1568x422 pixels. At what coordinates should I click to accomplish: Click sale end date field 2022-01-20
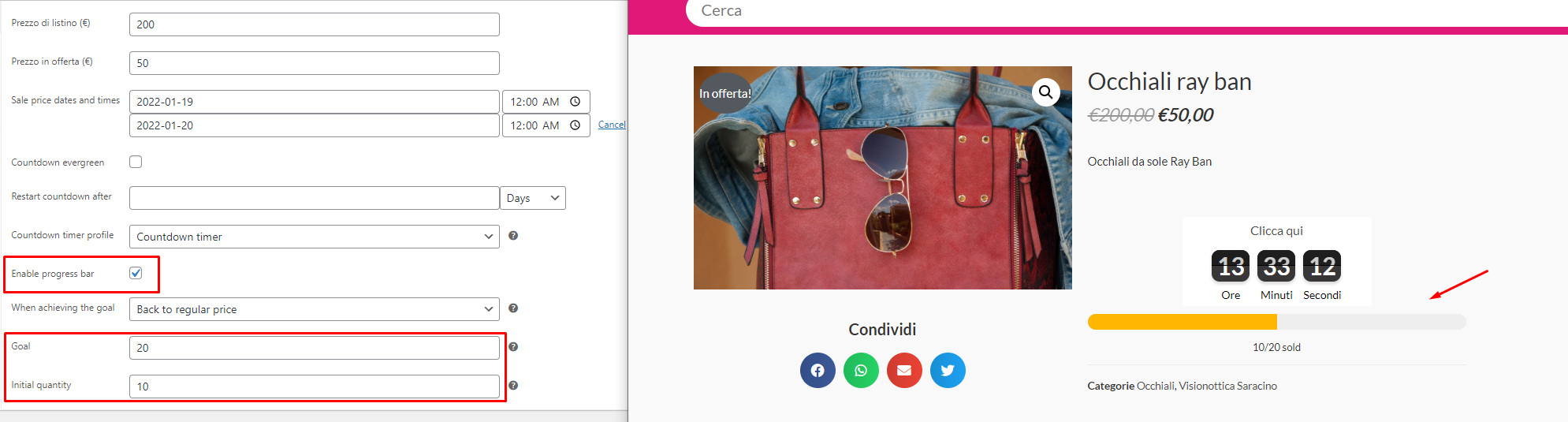pyautogui.click(x=315, y=125)
